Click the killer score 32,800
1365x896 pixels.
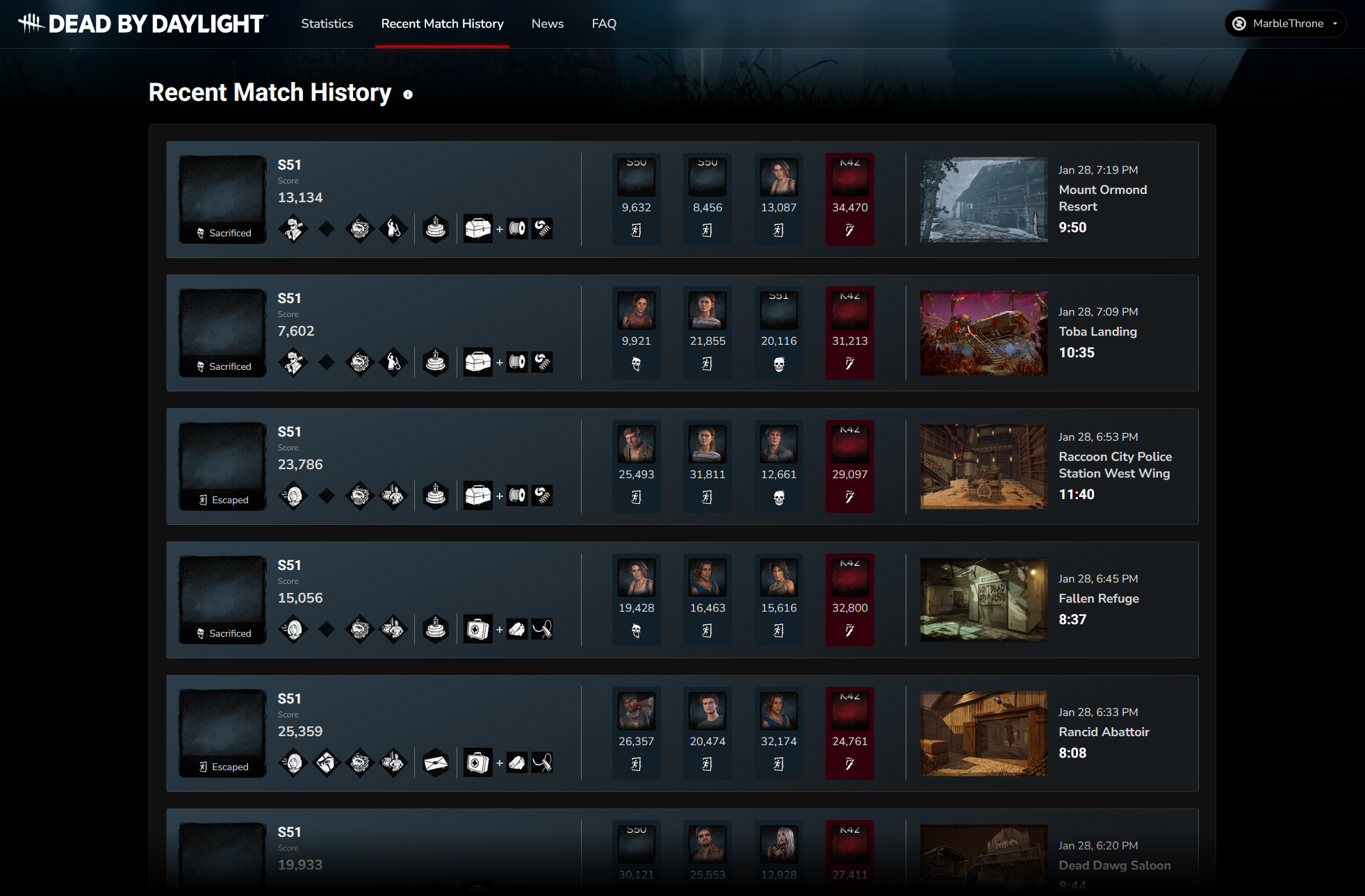[x=850, y=608]
